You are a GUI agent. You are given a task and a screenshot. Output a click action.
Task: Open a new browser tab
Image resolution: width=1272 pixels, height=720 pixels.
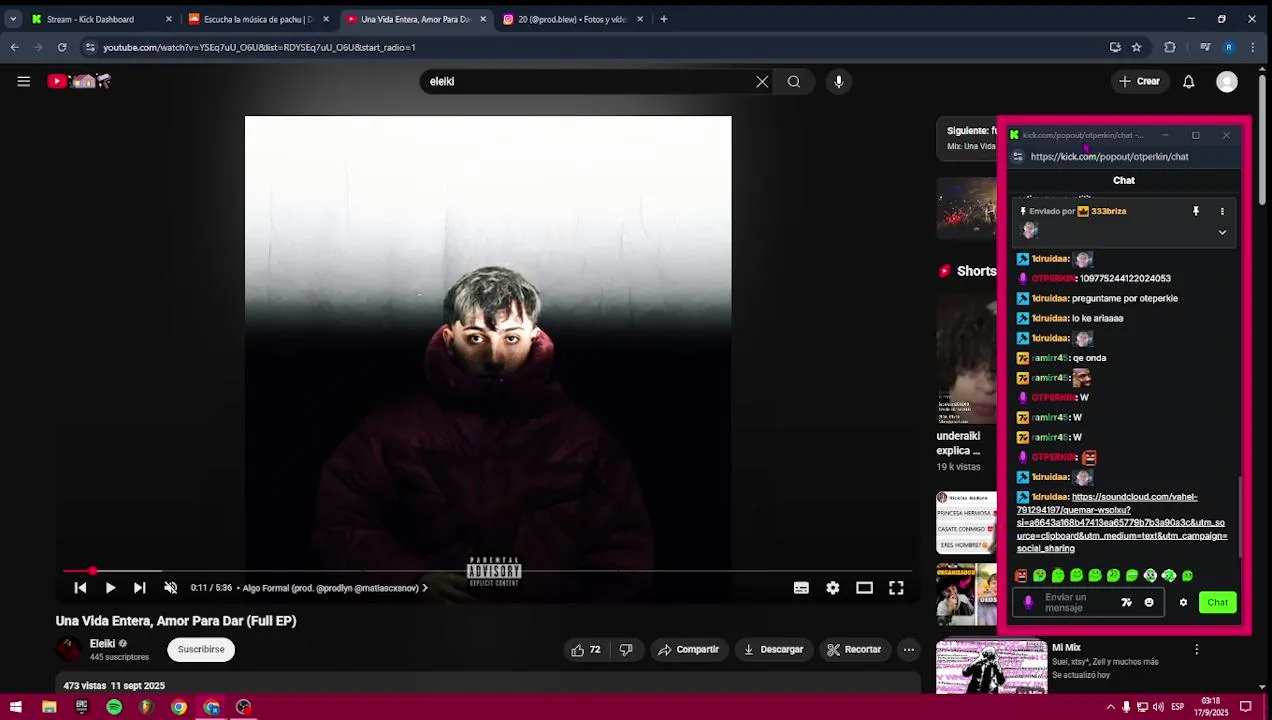pos(664,19)
